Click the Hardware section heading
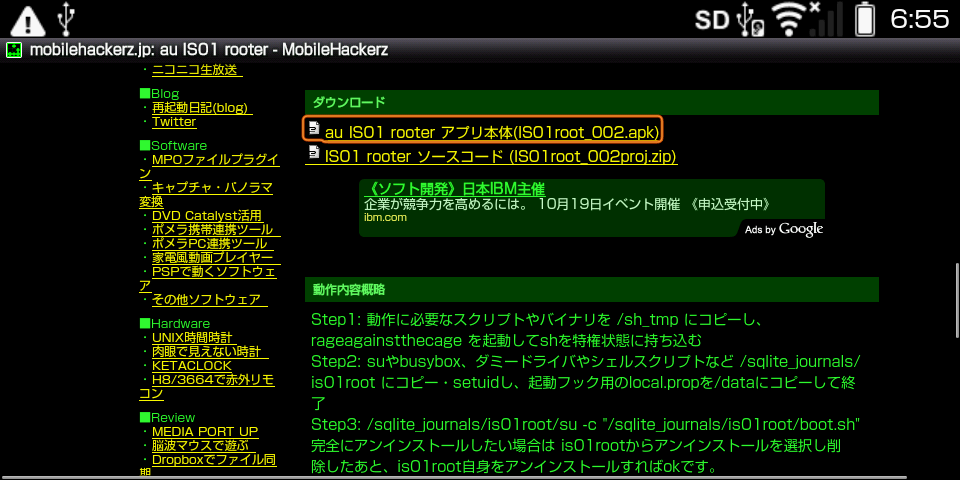Screen dimensions: 960x480 [174, 323]
